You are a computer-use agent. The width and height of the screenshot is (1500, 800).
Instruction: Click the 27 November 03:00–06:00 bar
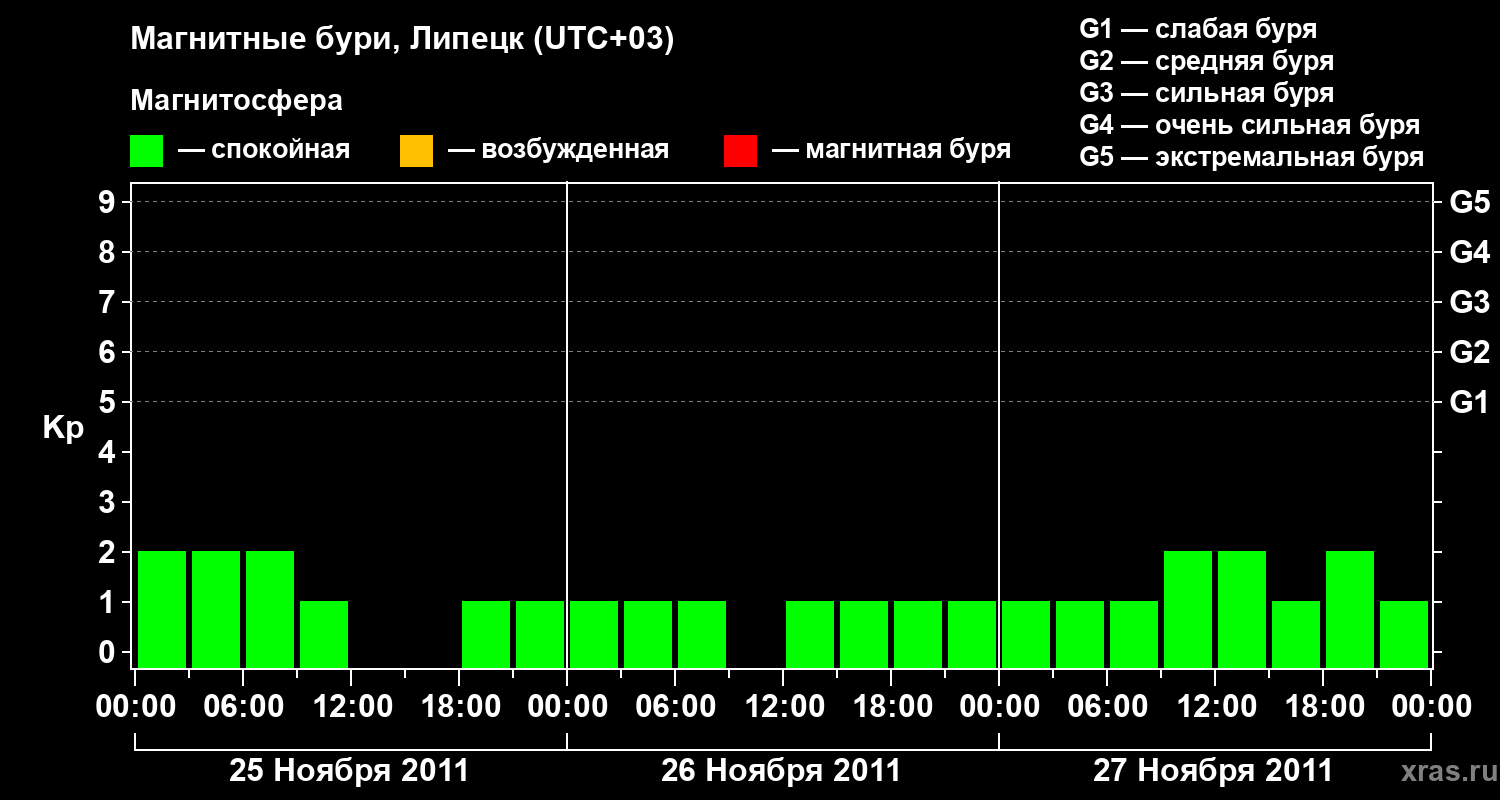point(1080,634)
